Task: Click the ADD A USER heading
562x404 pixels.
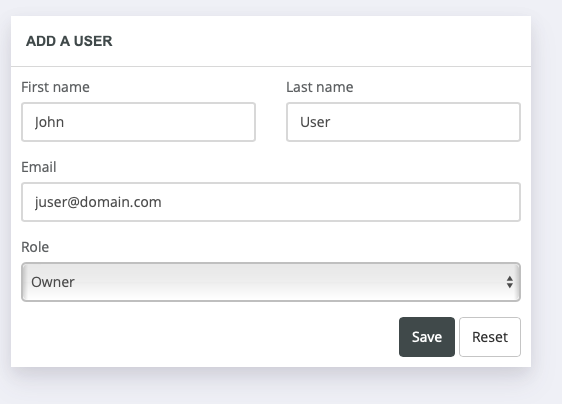Action: [x=69, y=41]
